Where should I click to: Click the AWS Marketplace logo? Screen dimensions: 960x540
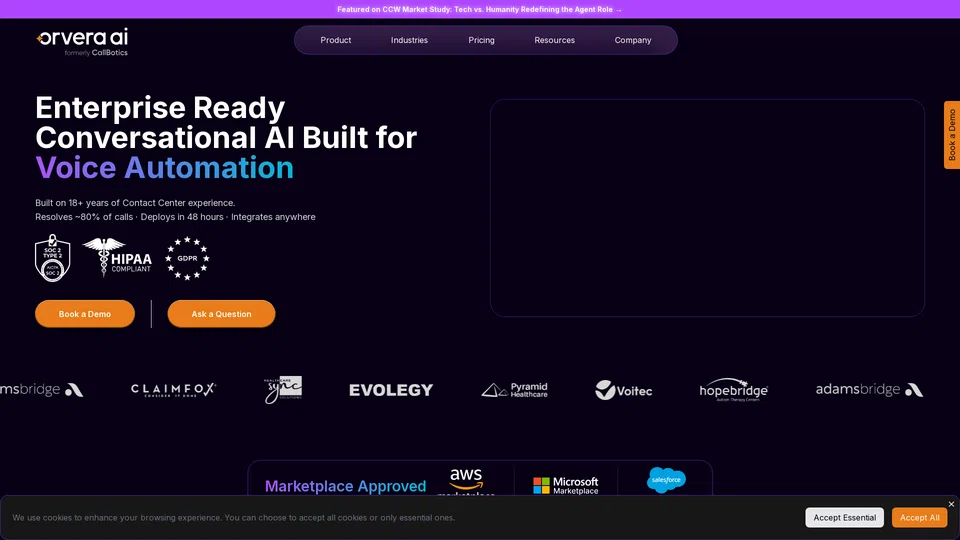pos(466,482)
